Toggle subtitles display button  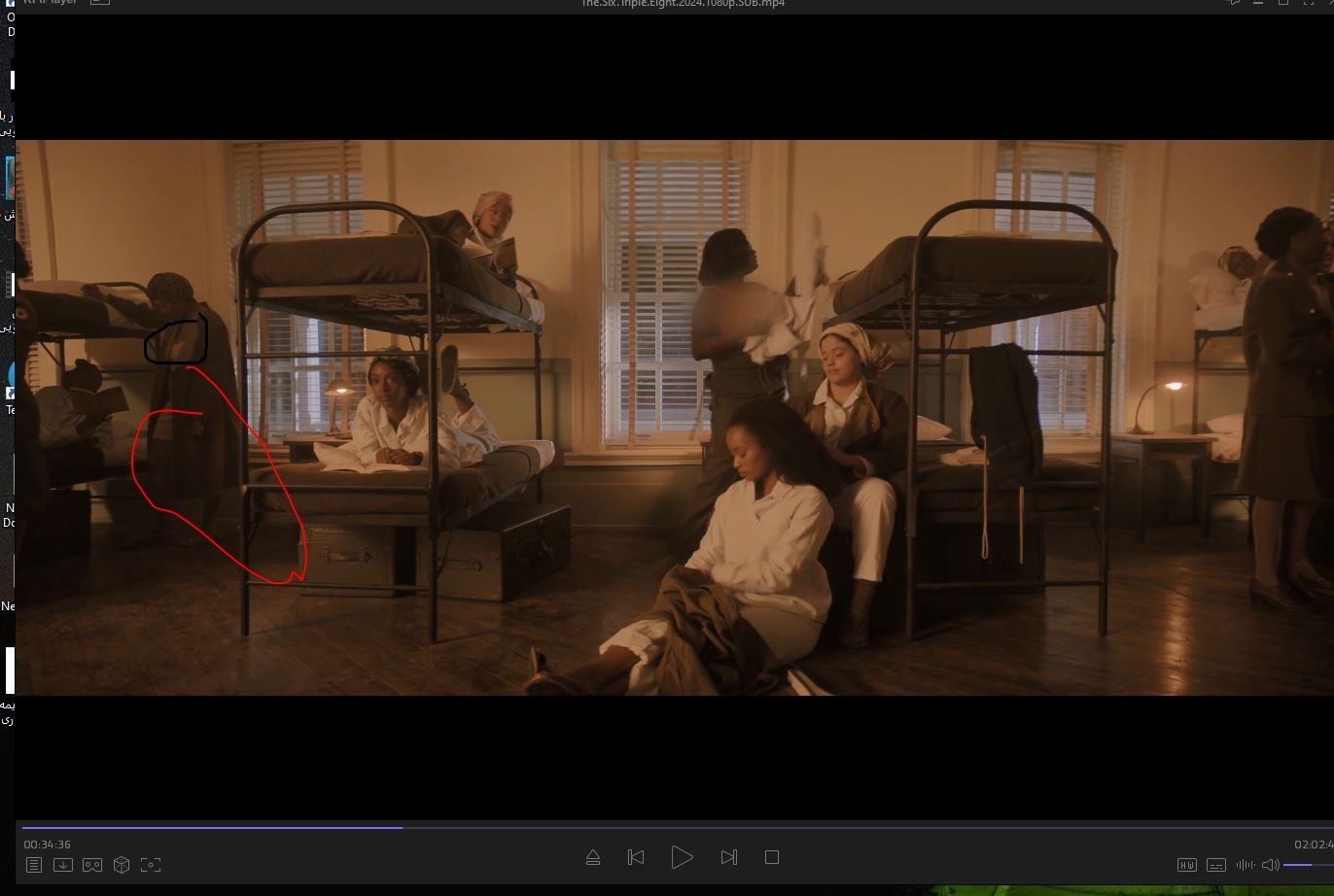click(1216, 865)
